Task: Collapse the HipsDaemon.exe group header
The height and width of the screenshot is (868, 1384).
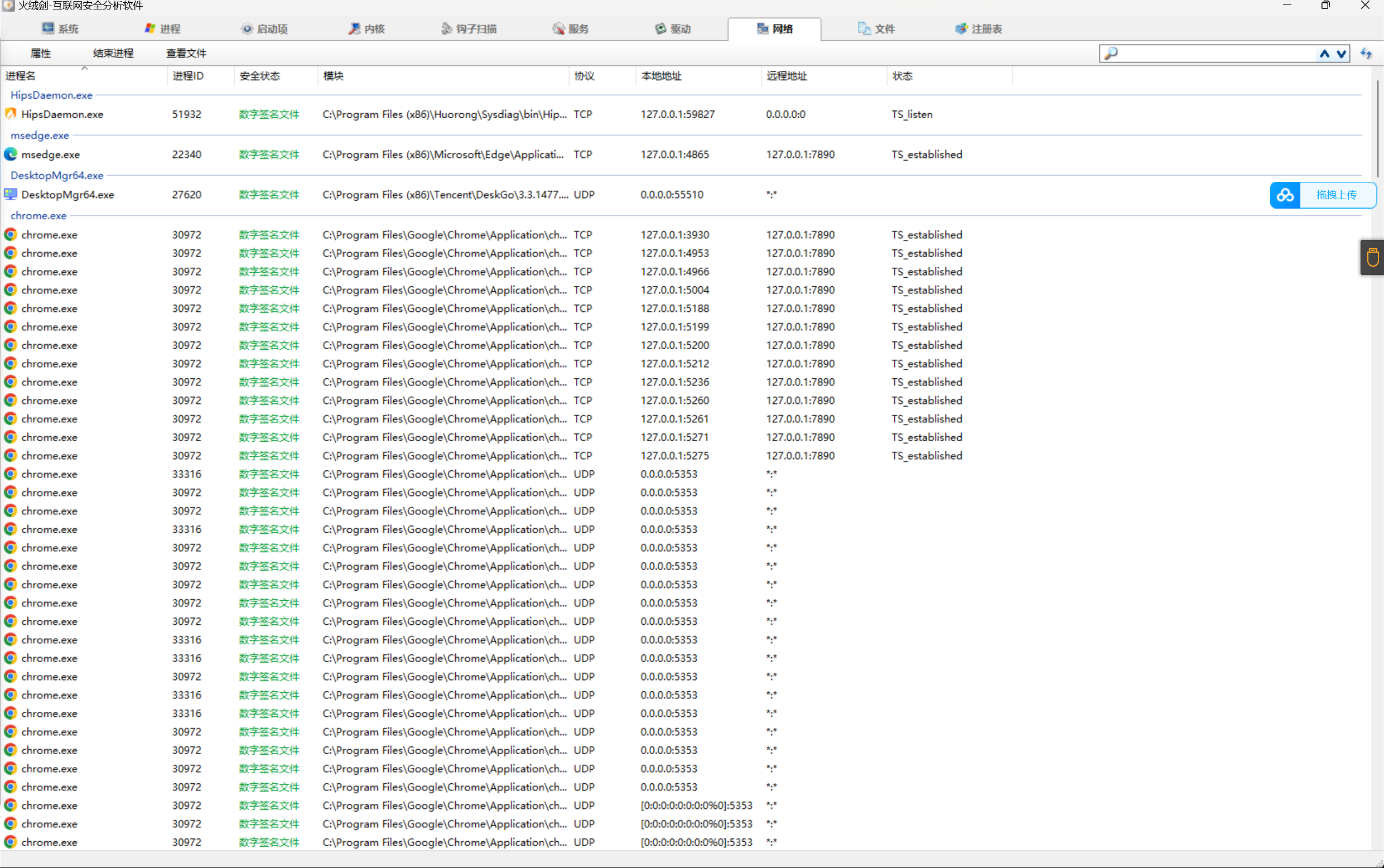Action: click(51, 95)
